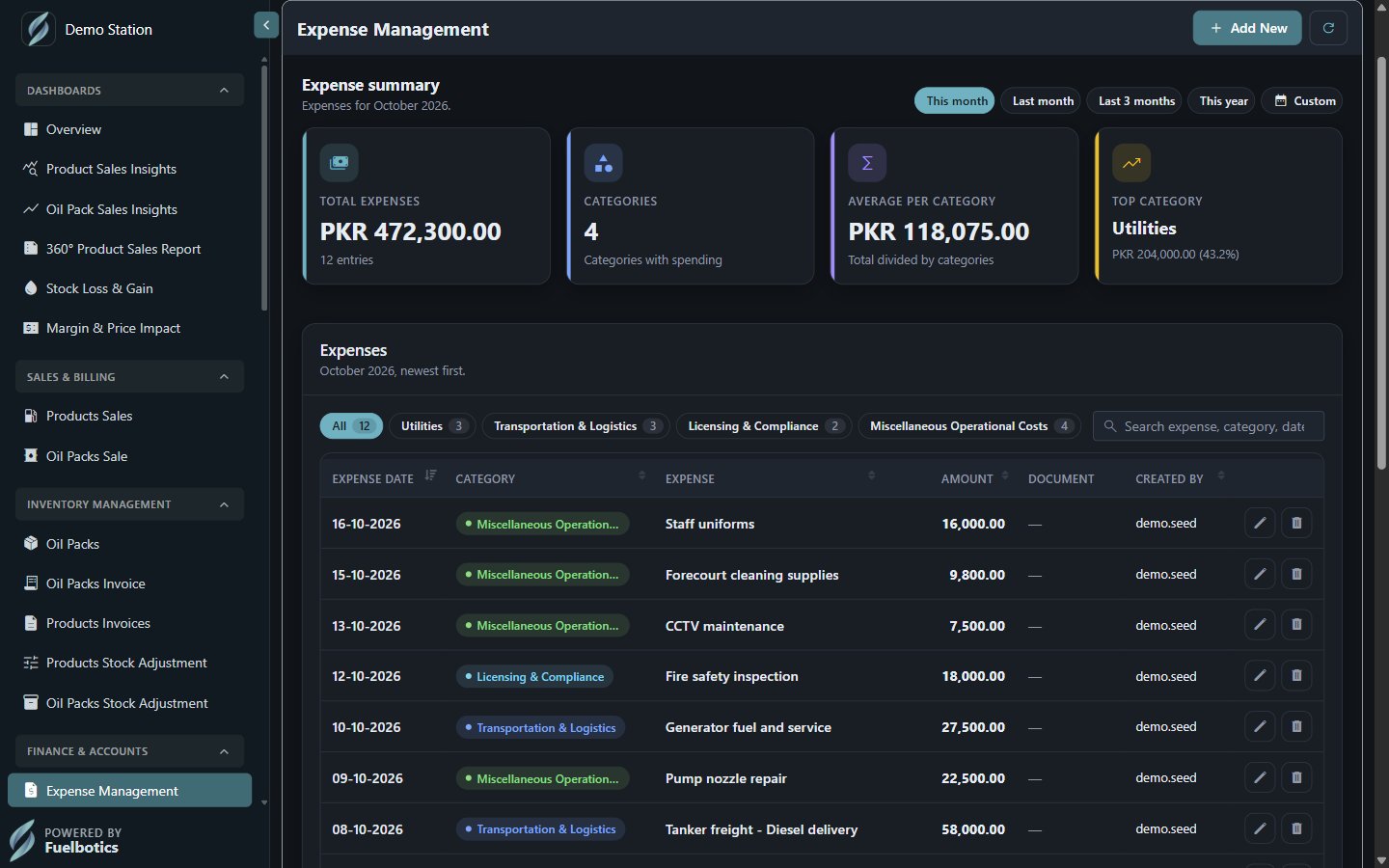This screenshot has width=1389, height=868.
Task: Open Overview dashboard icon in sidebar
Action: 31,129
